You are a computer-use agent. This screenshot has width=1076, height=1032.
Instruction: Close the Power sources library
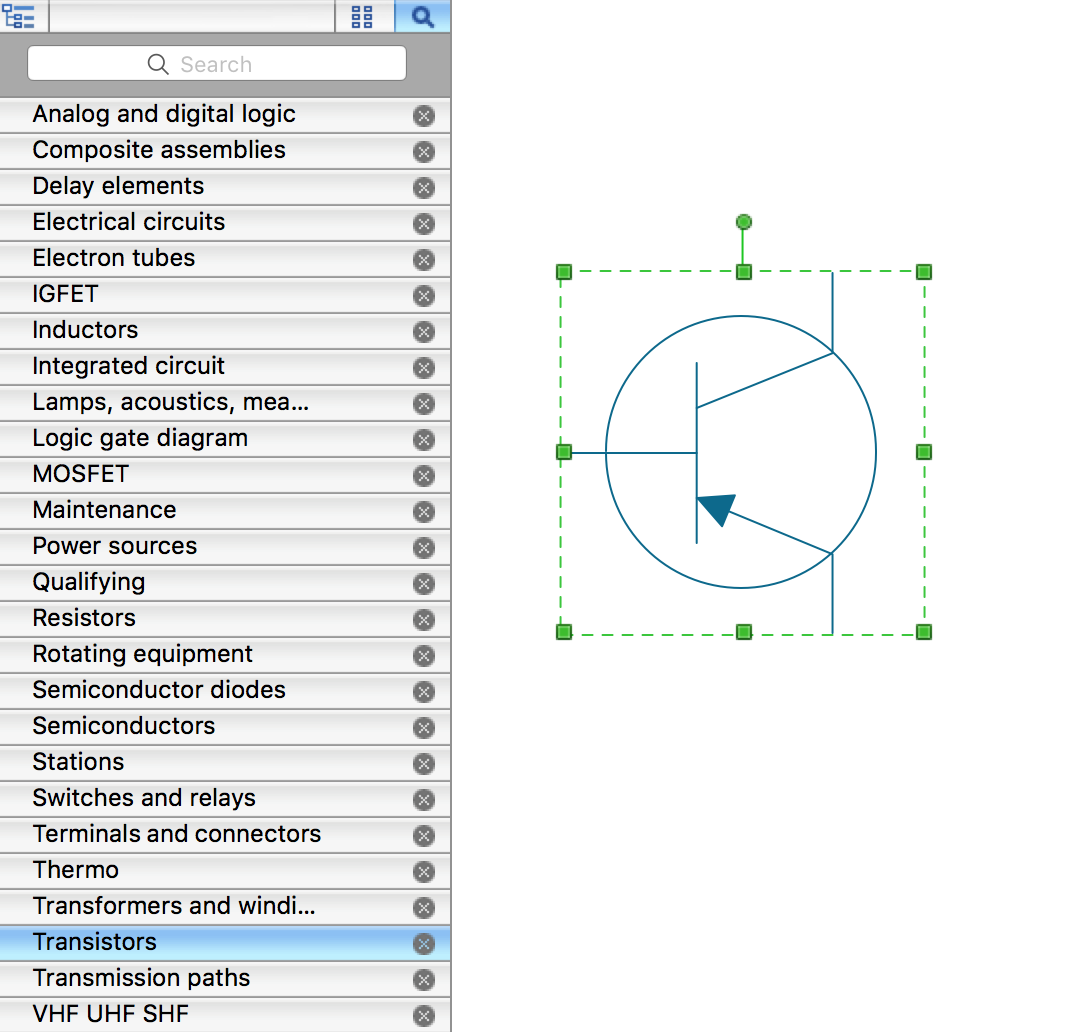coord(424,548)
